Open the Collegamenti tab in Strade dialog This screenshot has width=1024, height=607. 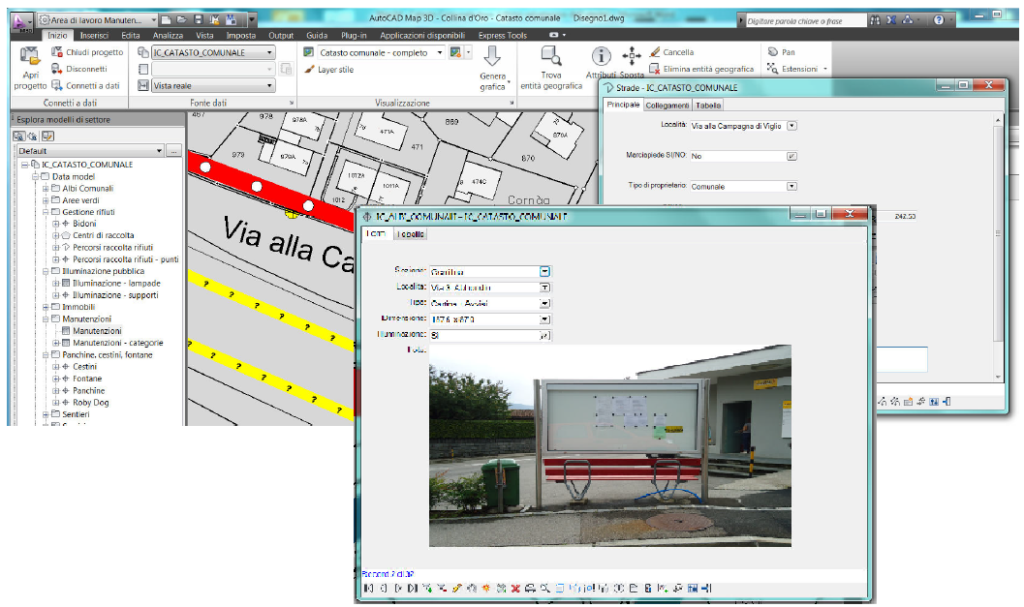click(x=668, y=104)
